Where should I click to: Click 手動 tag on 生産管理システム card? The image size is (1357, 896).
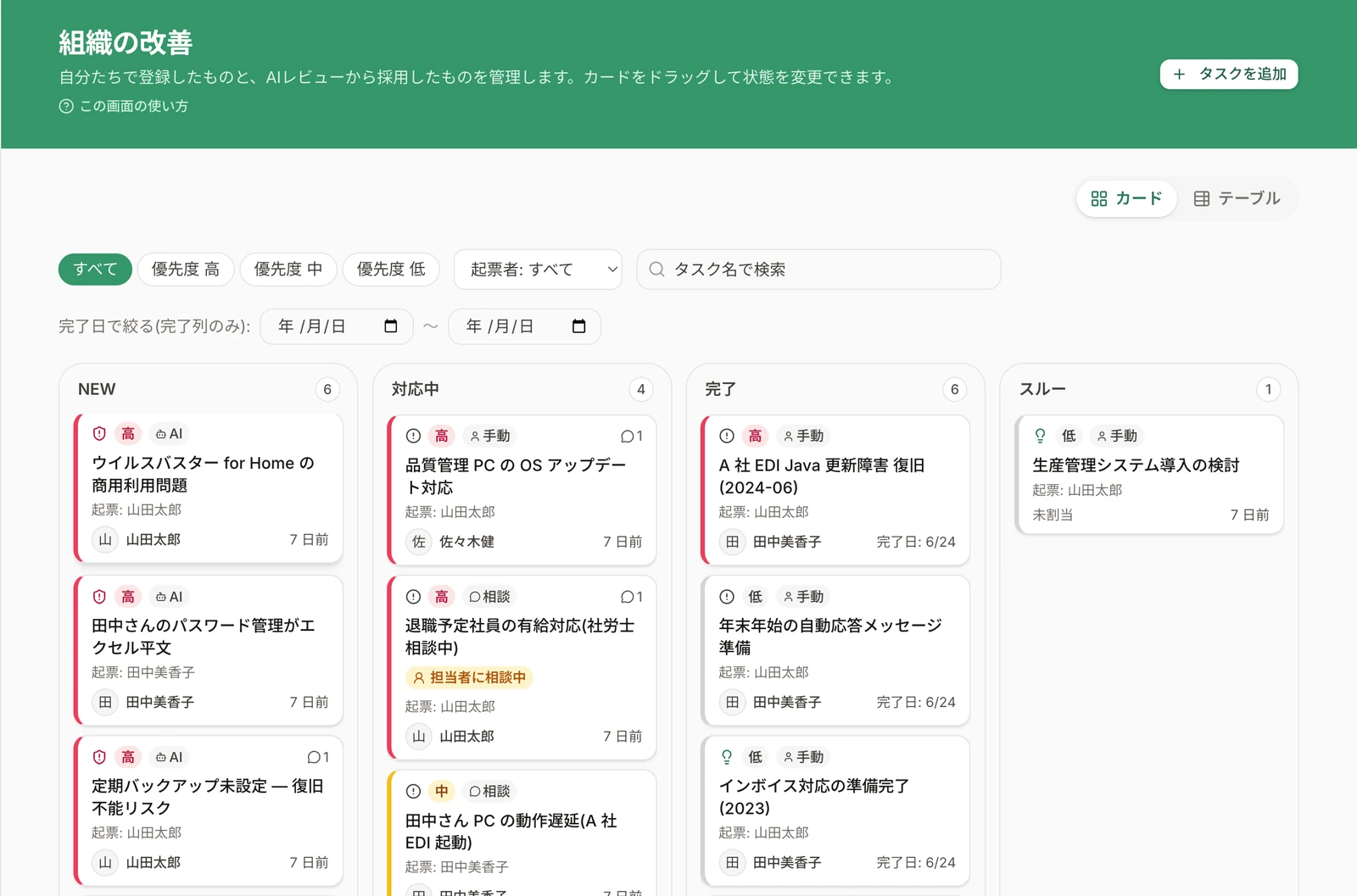click(x=1117, y=436)
